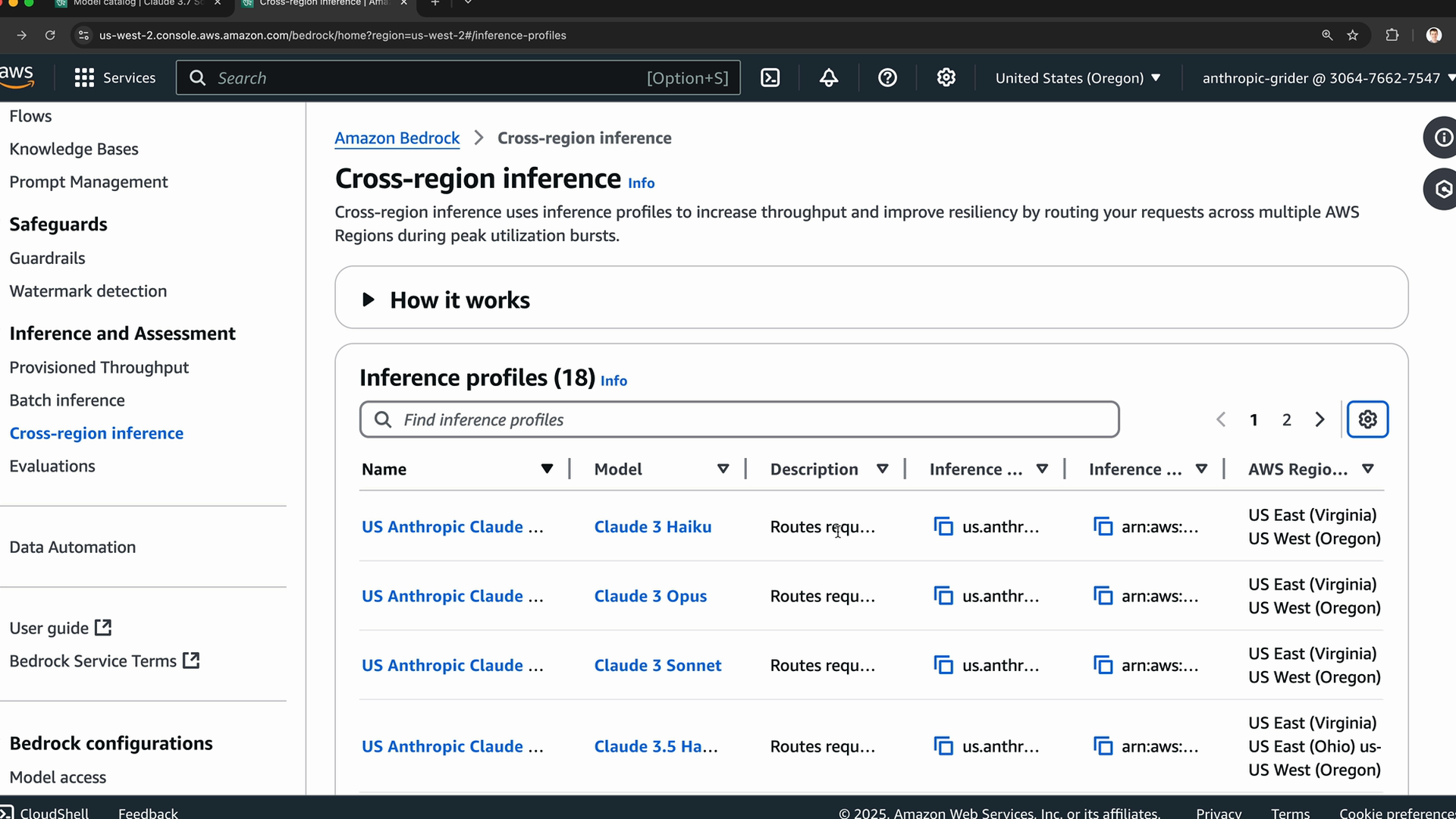Image resolution: width=1456 pixels, height=819 pixels.
Task: Open the User guide external link
Action: tap(61, 628)
